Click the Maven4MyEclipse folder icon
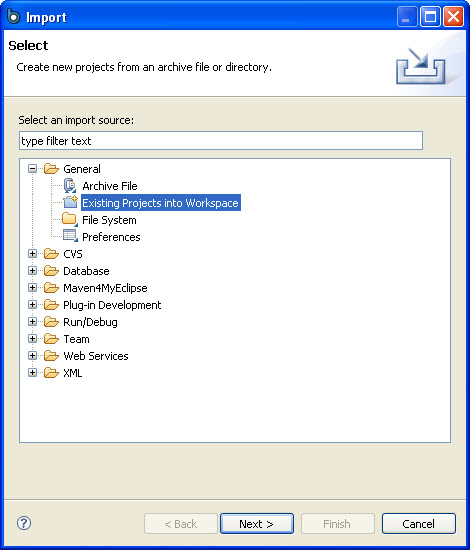Image resolution: width=470 pixels, height=550 pixels. click(x=51, y=288)
